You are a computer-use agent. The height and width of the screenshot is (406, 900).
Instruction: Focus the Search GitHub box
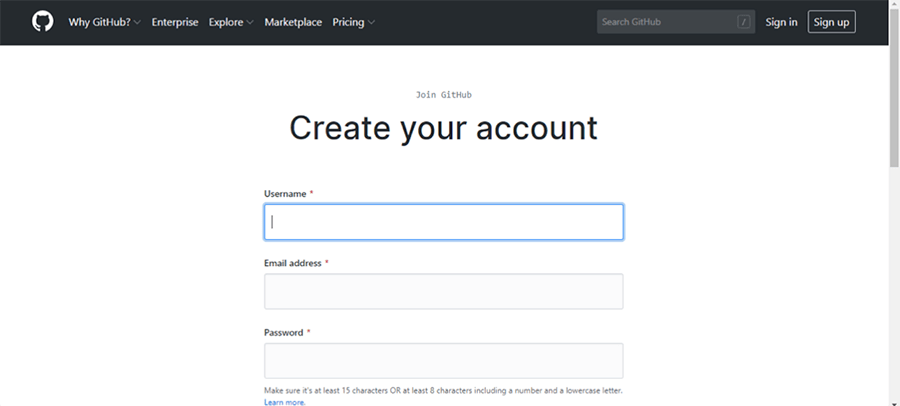(676, 22)
